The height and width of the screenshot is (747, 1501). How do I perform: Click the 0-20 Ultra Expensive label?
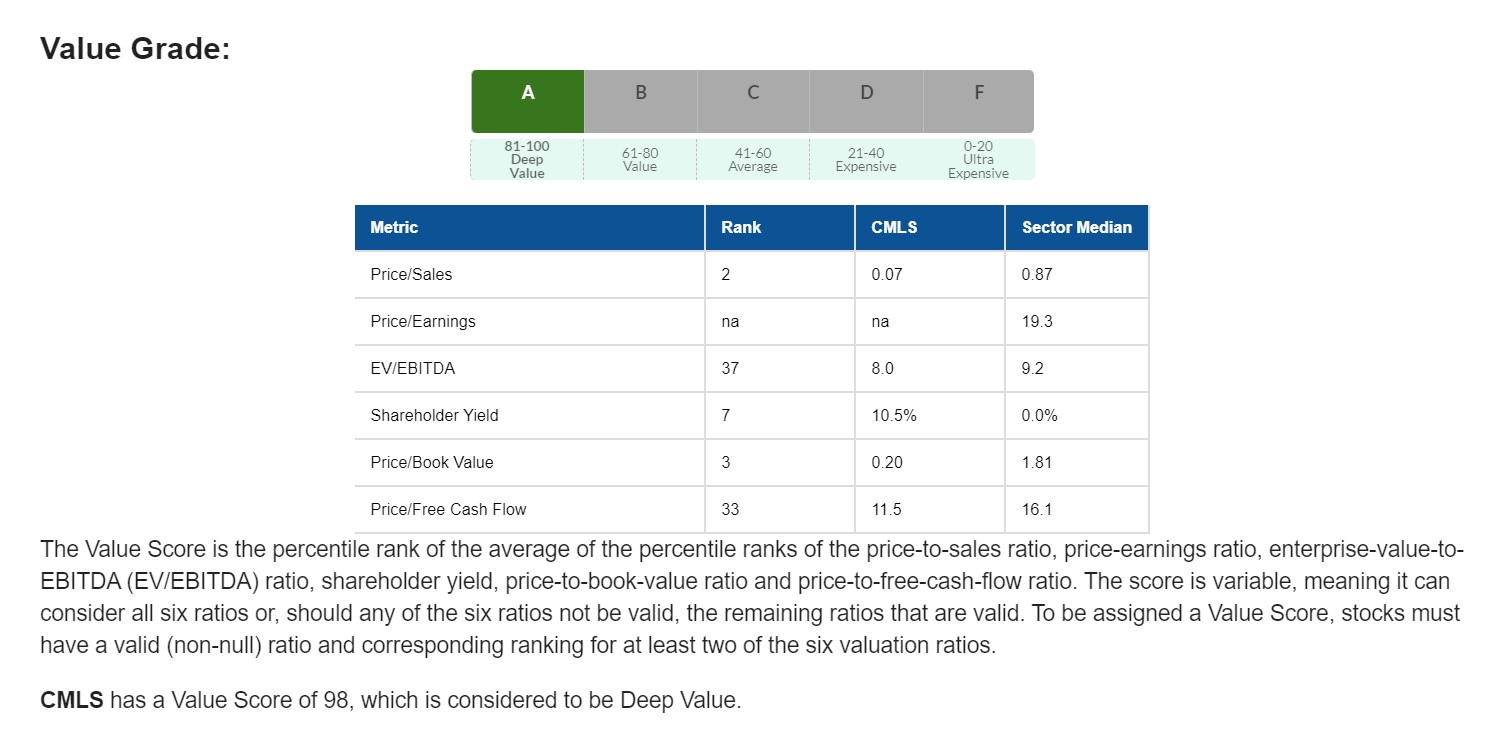979,160
